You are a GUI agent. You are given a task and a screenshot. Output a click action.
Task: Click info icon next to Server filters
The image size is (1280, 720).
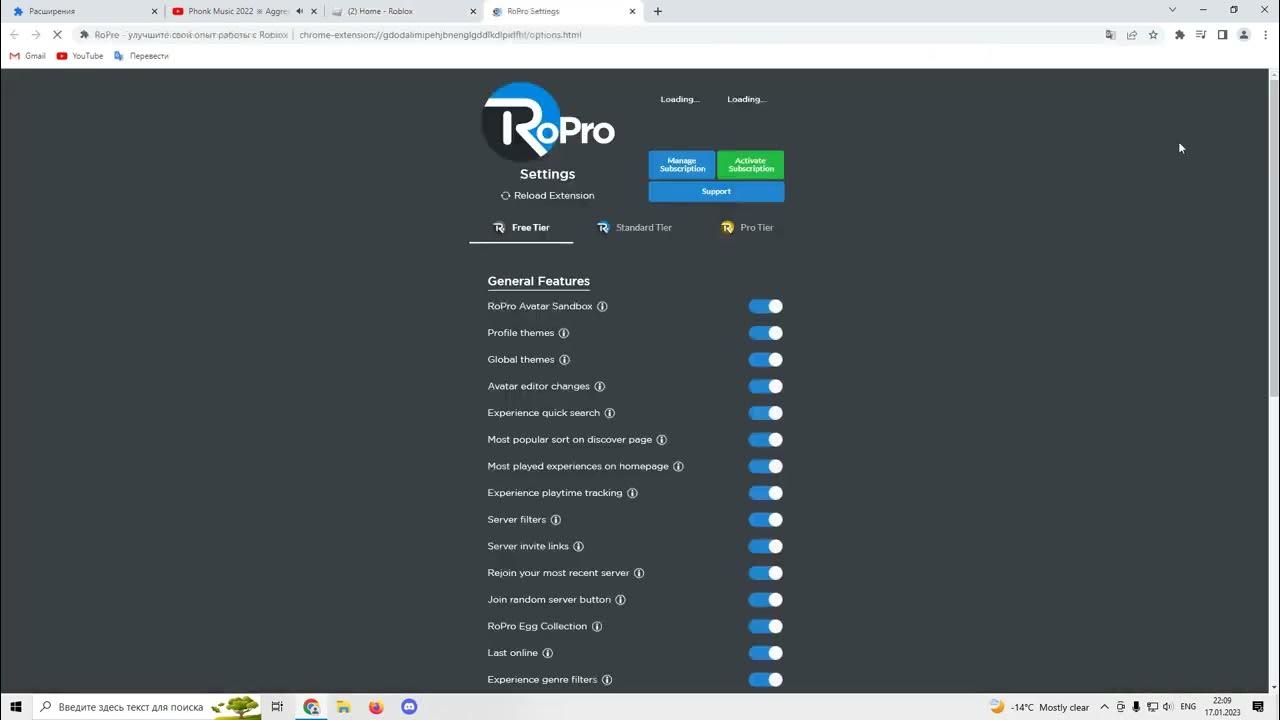coord(556,520)
